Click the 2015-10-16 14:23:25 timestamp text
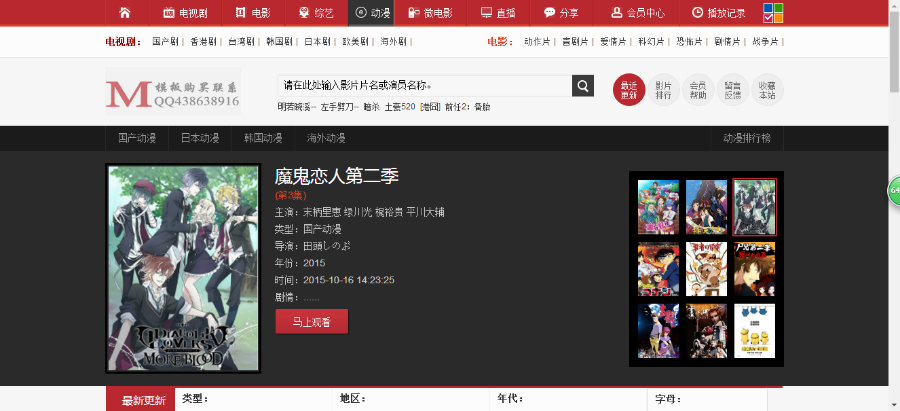The width and height of the screenshot is (900, 411). click(x=348, y=280)
